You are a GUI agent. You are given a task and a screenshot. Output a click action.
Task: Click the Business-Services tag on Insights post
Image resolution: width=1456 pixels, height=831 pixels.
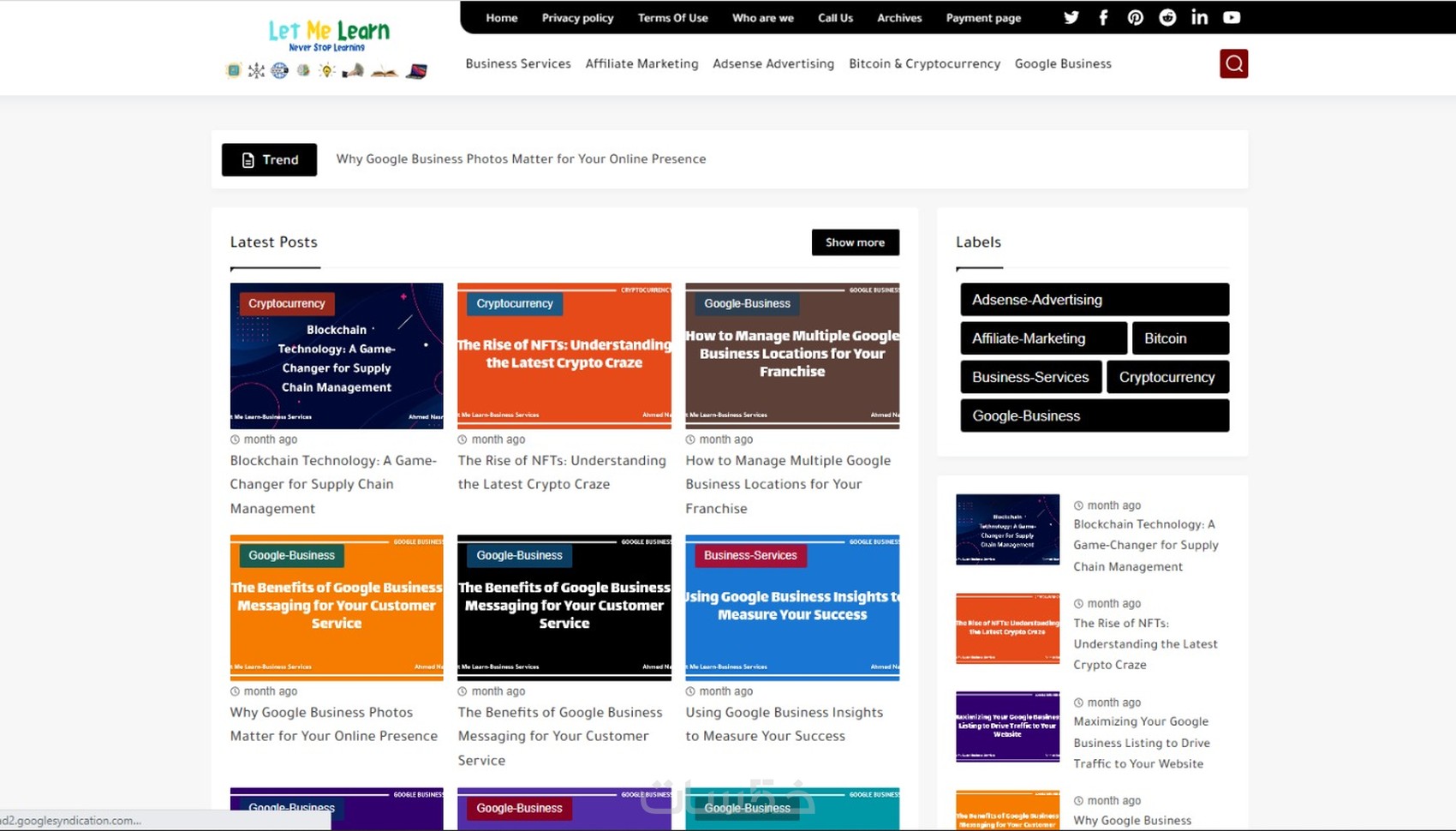750,555
